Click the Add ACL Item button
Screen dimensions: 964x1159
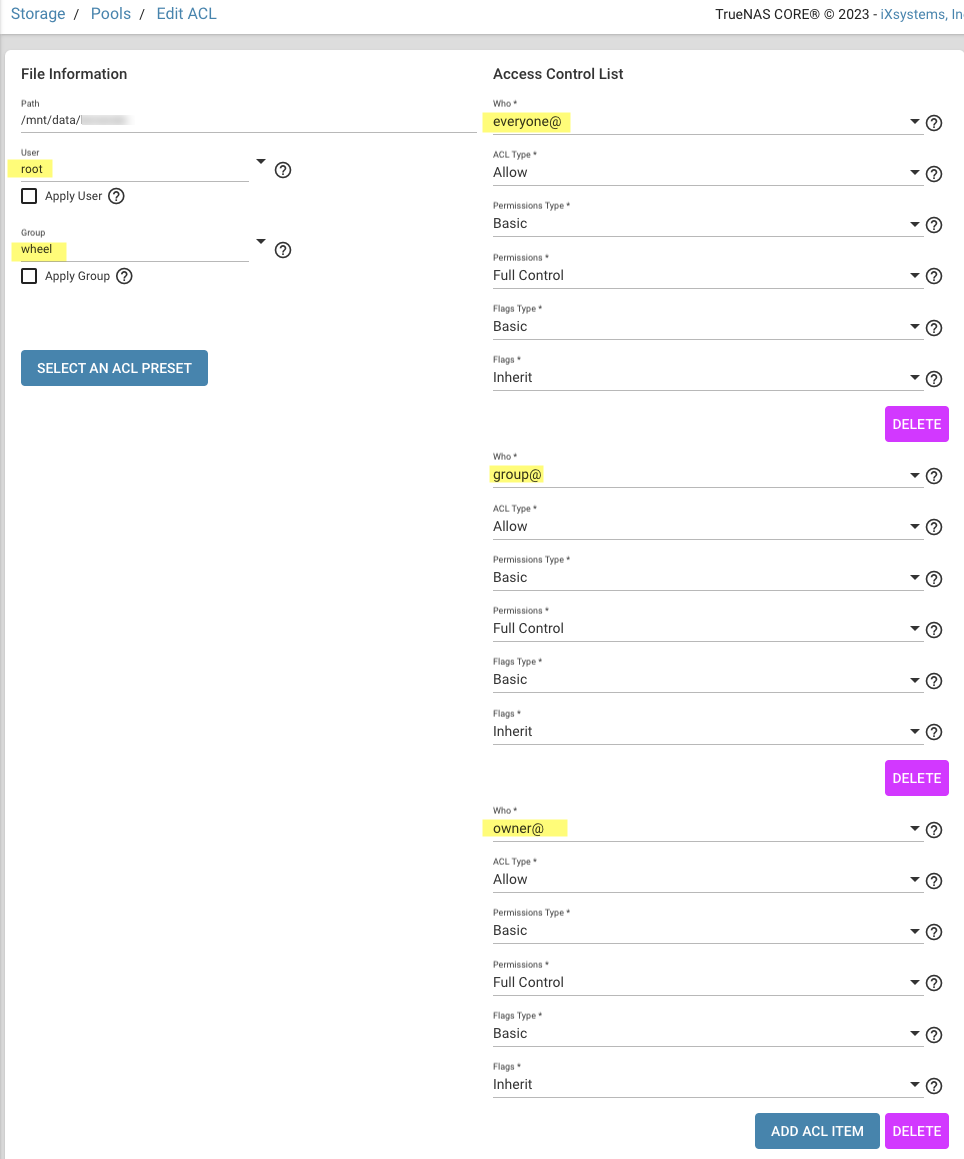tap(816, 1131)
